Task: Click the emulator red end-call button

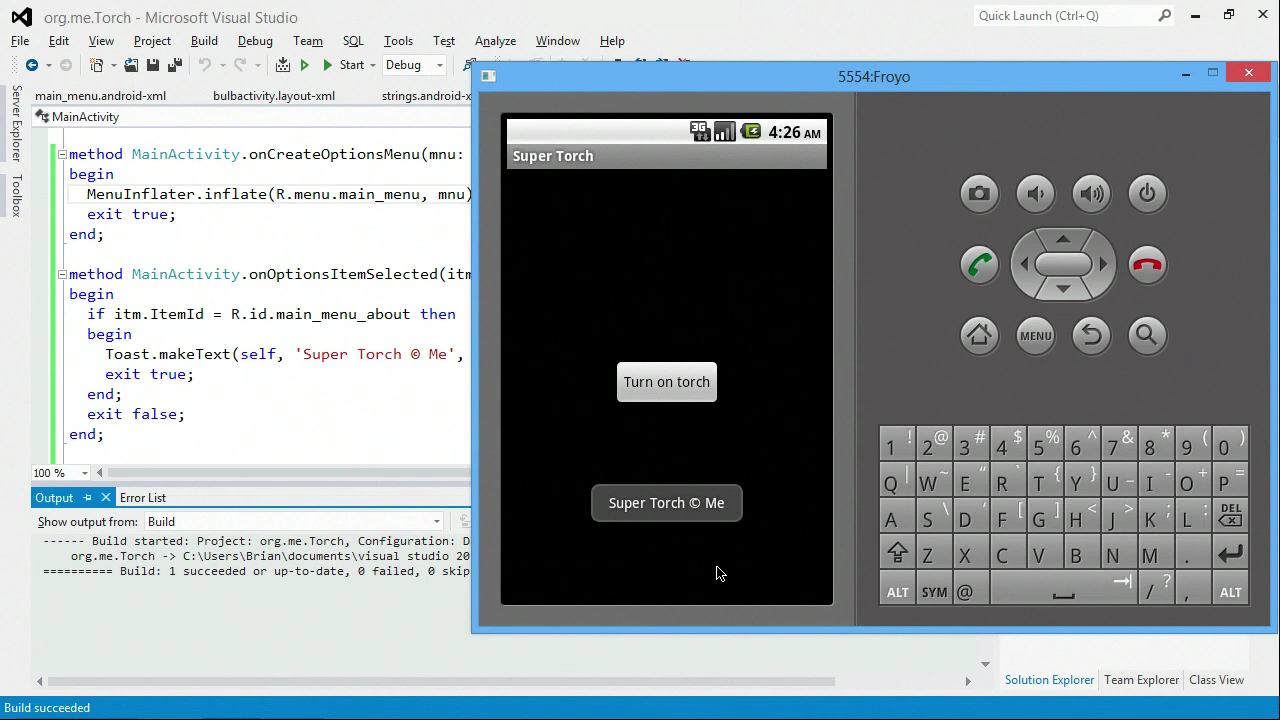Action: [x=1147, y=265]
